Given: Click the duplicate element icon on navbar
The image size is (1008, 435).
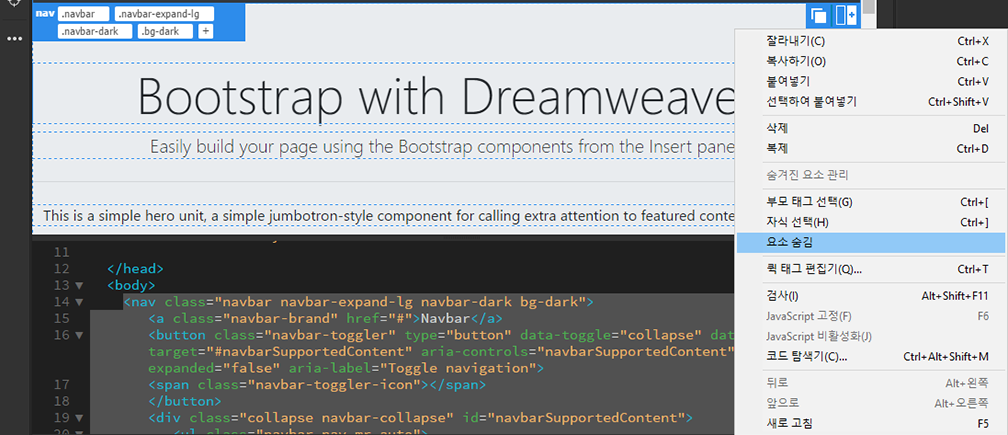Looking at the screenshot, I should [x=819, y=16].
